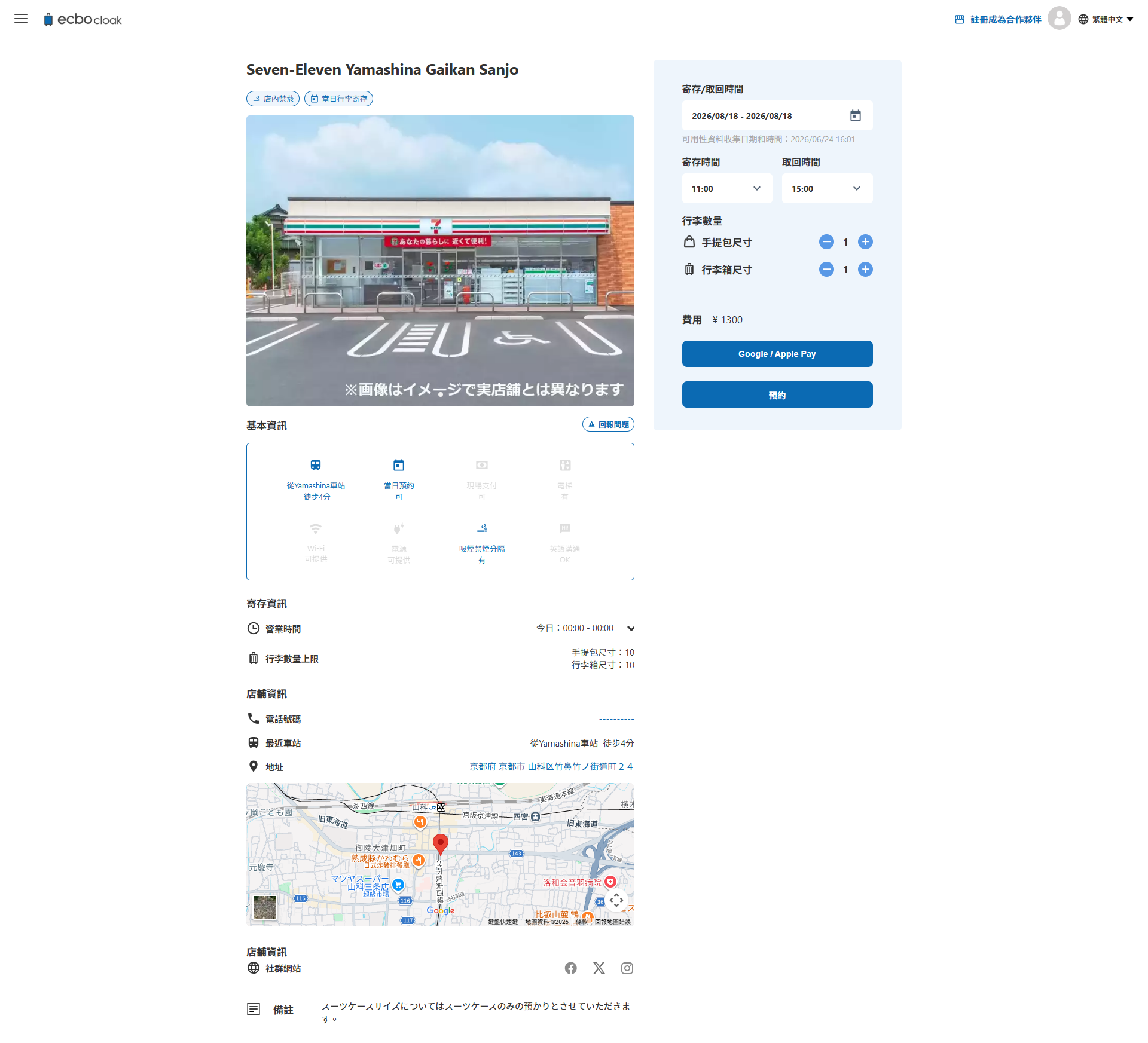Click 回報地圖錯誤 link on map
This screenshot has width=1148, height=1043.
coord(613,922)
